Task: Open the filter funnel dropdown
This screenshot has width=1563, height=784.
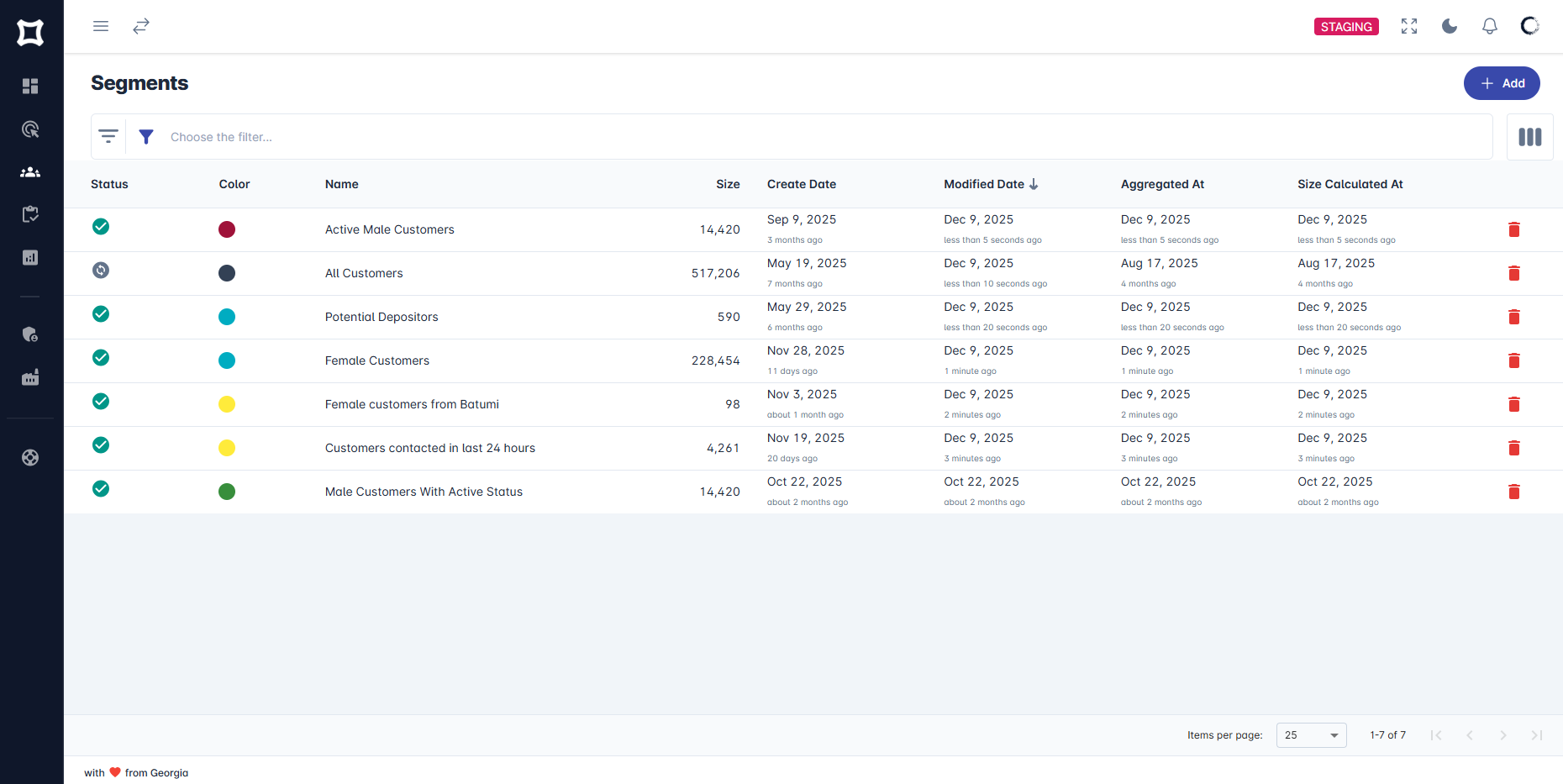Action: pyautogui.click(x=145, y=136)
